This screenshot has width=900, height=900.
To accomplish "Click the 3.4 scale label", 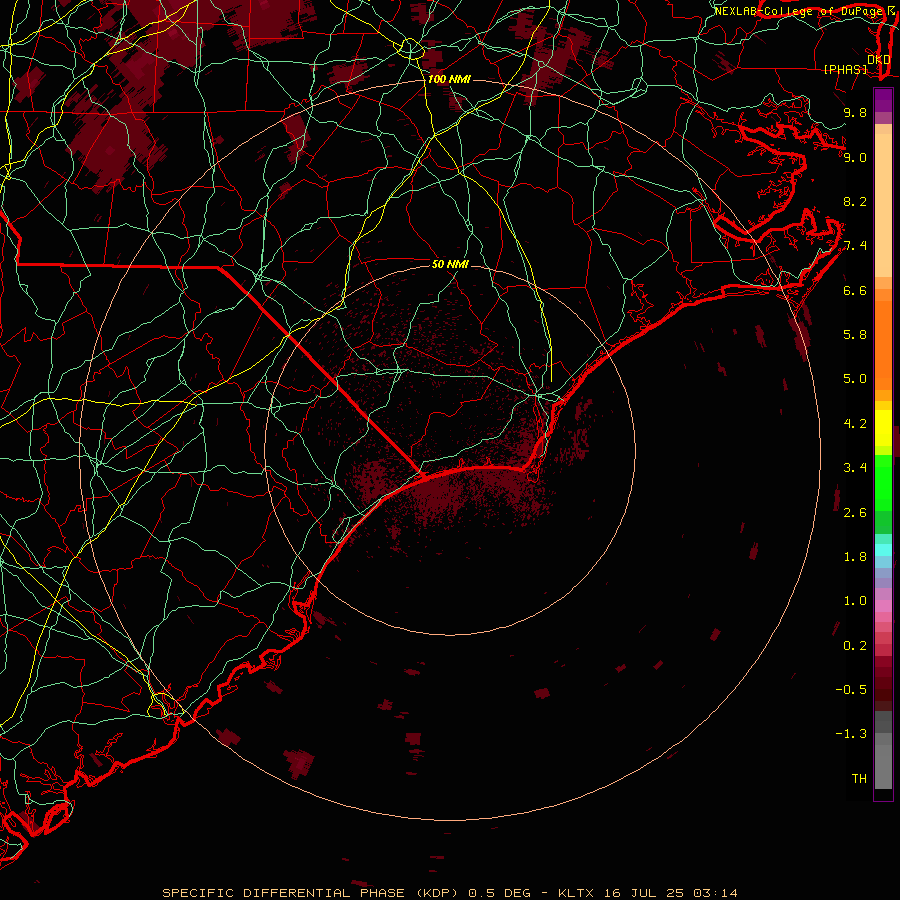I will pyautogui.click(x=855, y=468).
